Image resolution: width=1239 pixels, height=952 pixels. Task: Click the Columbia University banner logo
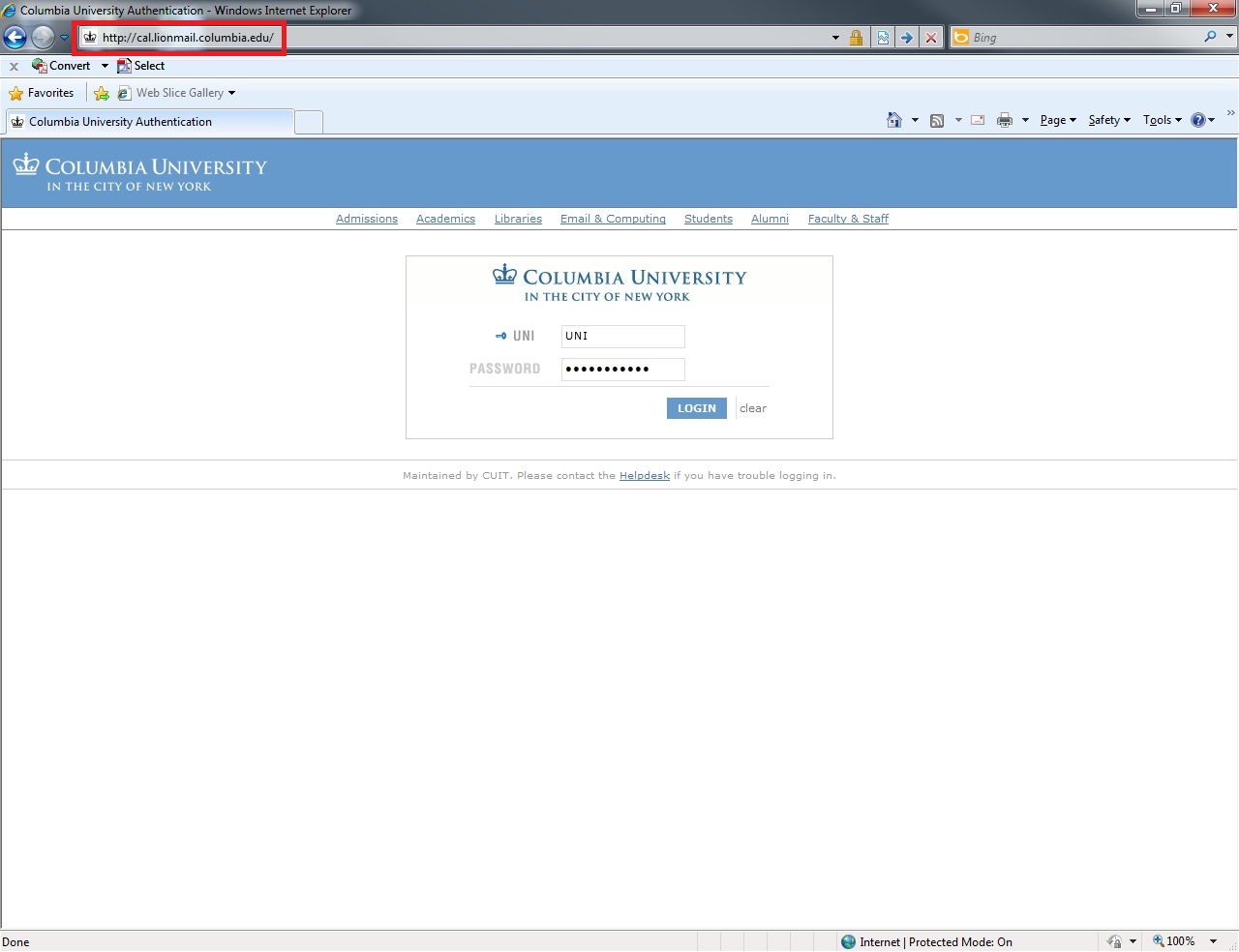coord(139,174)
